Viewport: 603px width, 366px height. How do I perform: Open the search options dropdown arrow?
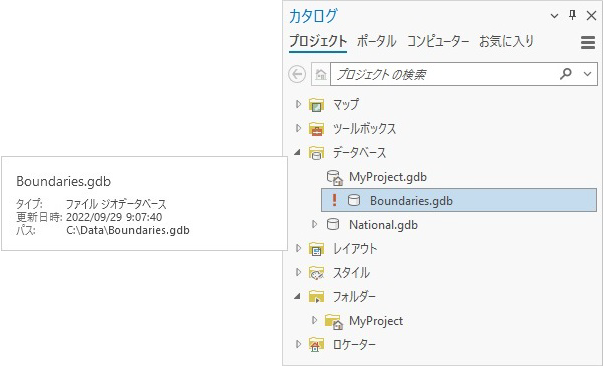pos(587,74)
